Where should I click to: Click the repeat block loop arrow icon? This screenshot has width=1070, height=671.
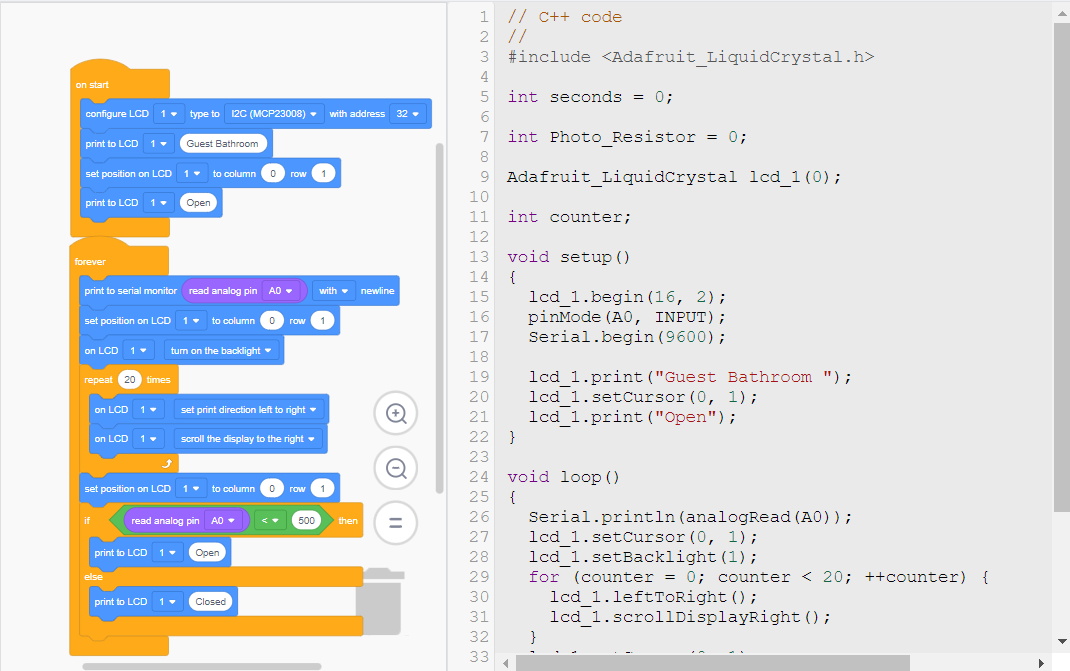[167, 463]
